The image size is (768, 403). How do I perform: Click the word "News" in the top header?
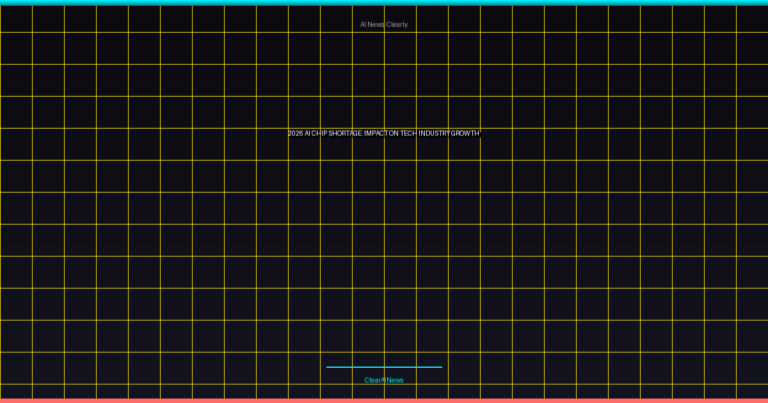tap(376, 24)
